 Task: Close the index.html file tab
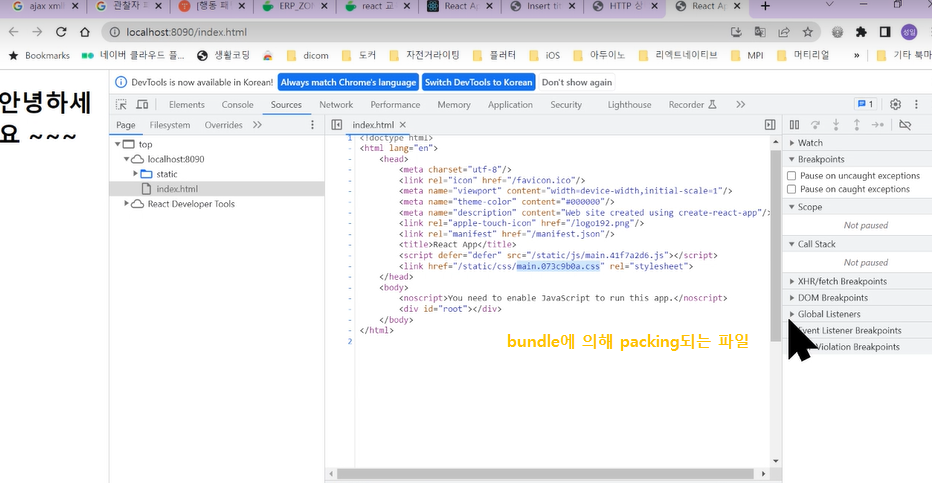coord(403,125)
